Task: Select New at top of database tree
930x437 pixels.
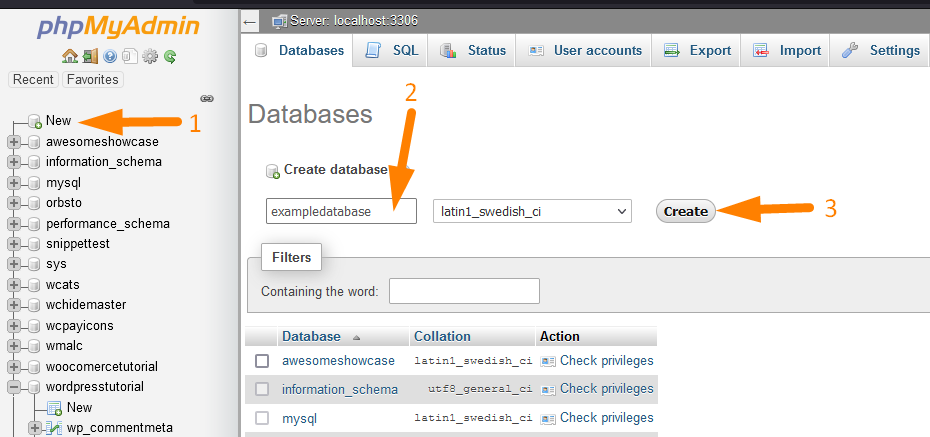Action: [x=58, y=121]
